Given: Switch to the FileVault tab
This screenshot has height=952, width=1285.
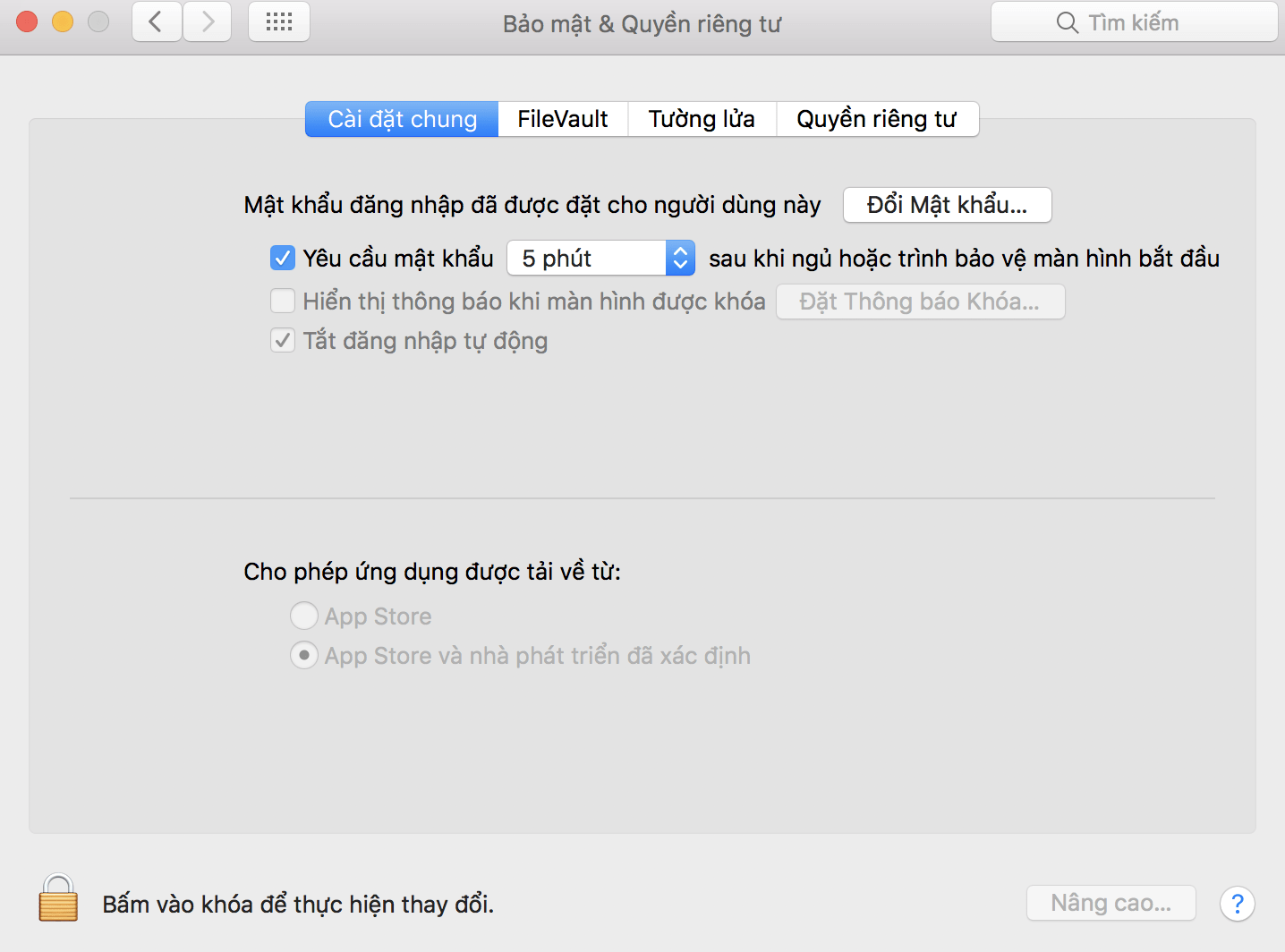Looking at the screenshot, I should 563,119.
